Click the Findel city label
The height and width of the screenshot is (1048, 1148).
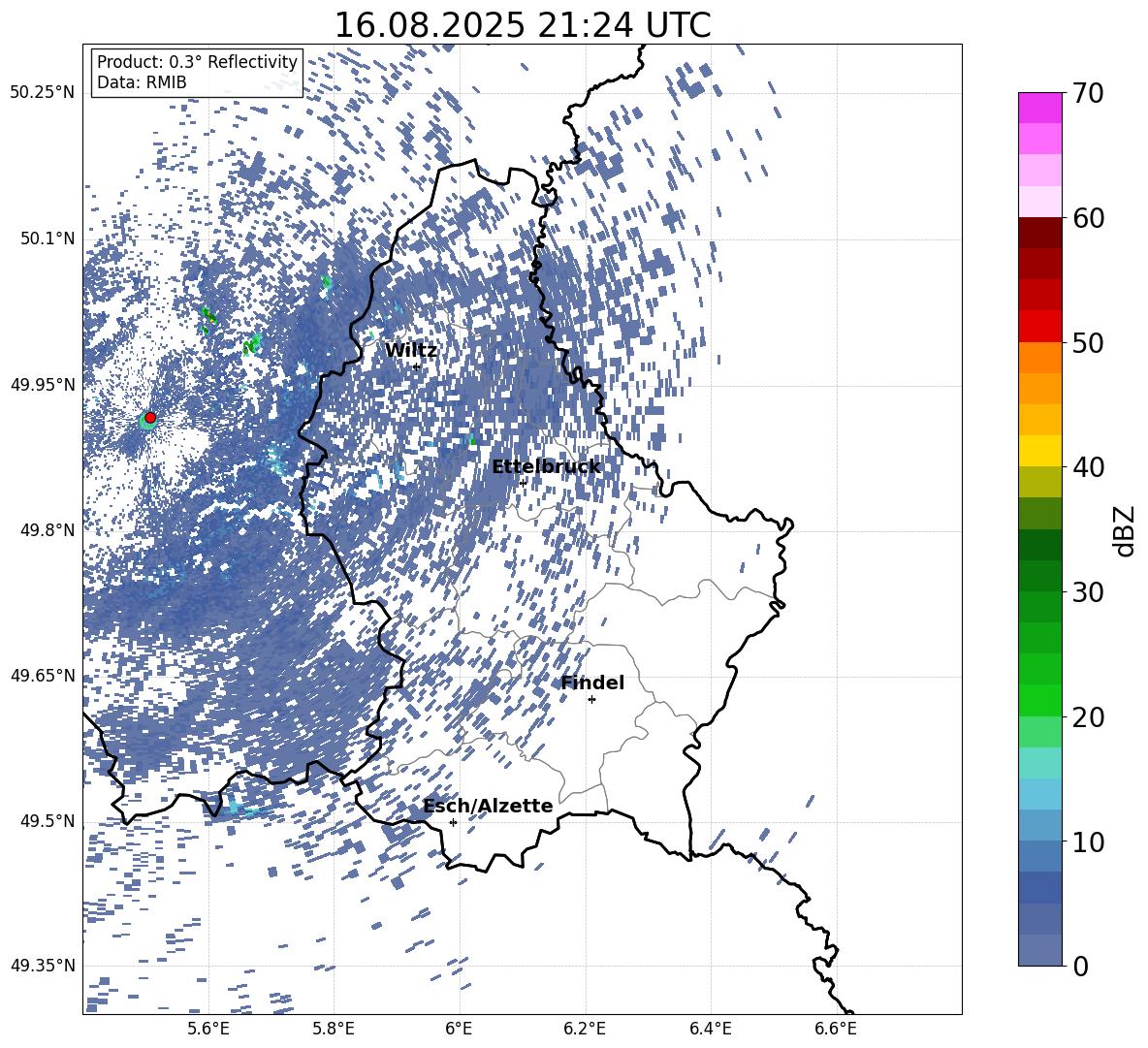tap(592, 683)
